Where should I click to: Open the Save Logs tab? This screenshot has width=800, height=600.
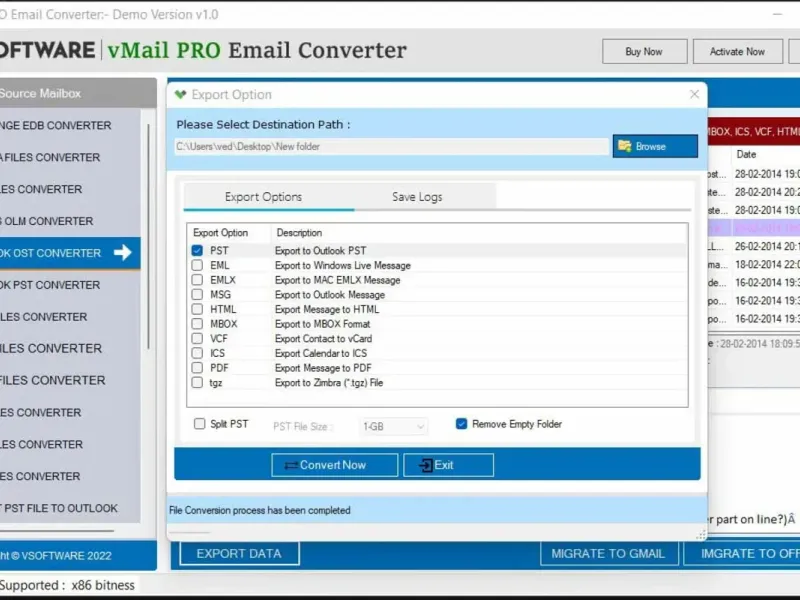pyautogui.click(x=417, y=197)
